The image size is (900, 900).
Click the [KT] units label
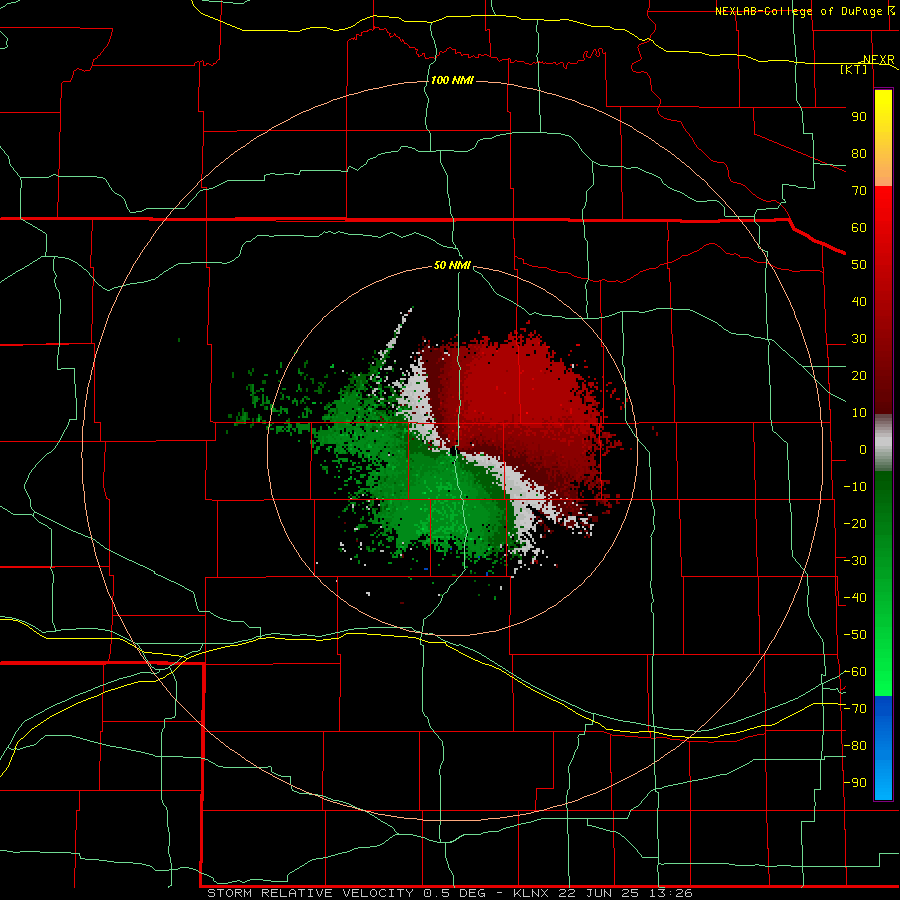pos(854,69)
